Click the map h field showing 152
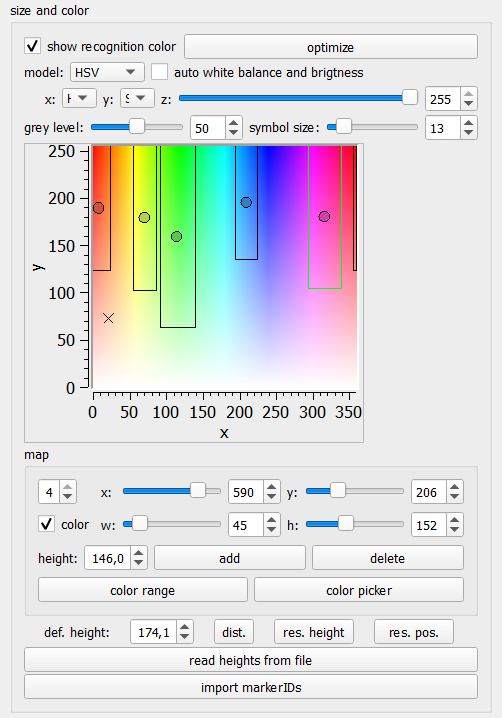502x718 pixels. [x=429, y=525]
